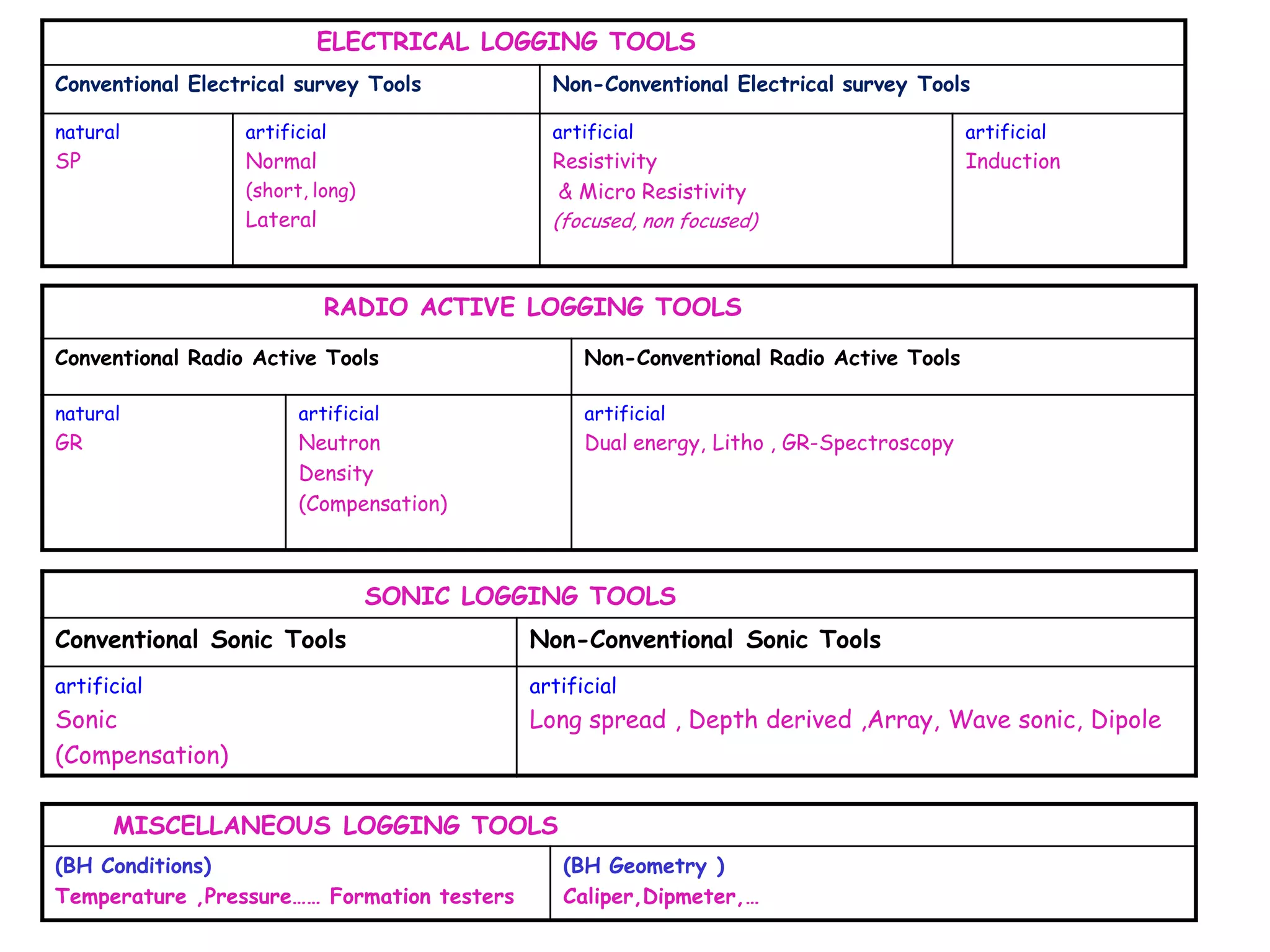
Task: Select the BH Geometry label
Action: (643, 866)
